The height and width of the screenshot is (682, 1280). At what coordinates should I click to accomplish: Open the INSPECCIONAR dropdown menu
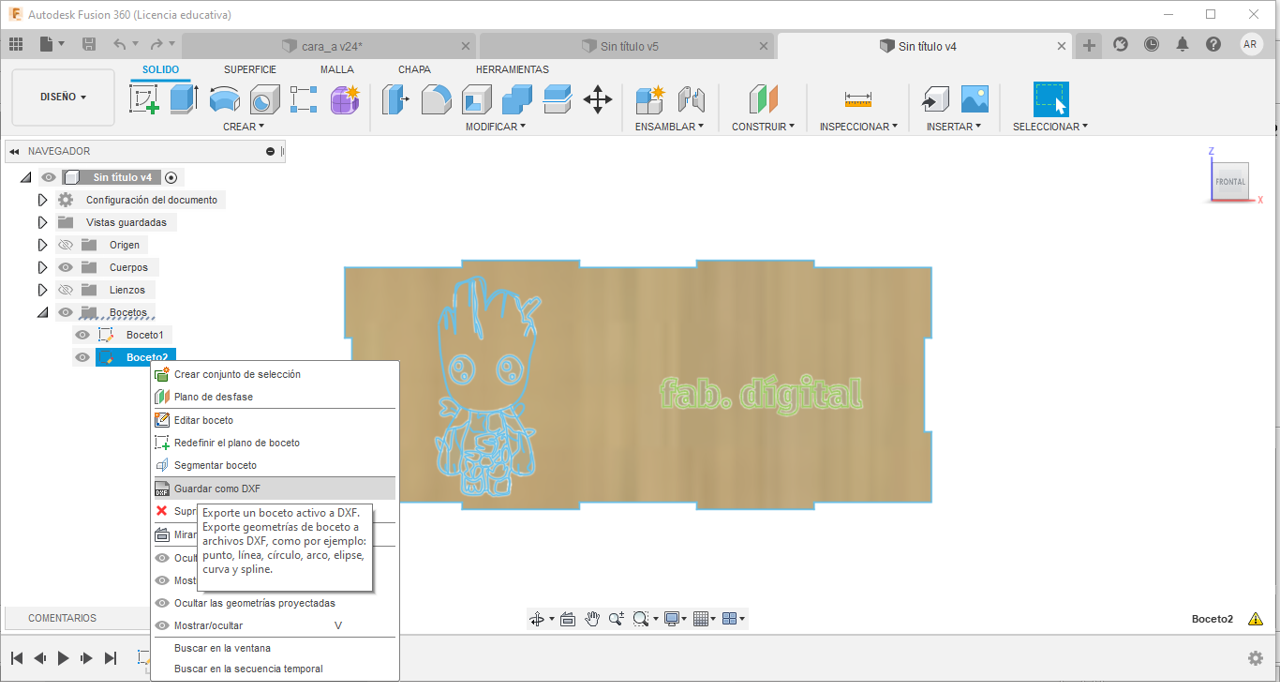(858, 126)
